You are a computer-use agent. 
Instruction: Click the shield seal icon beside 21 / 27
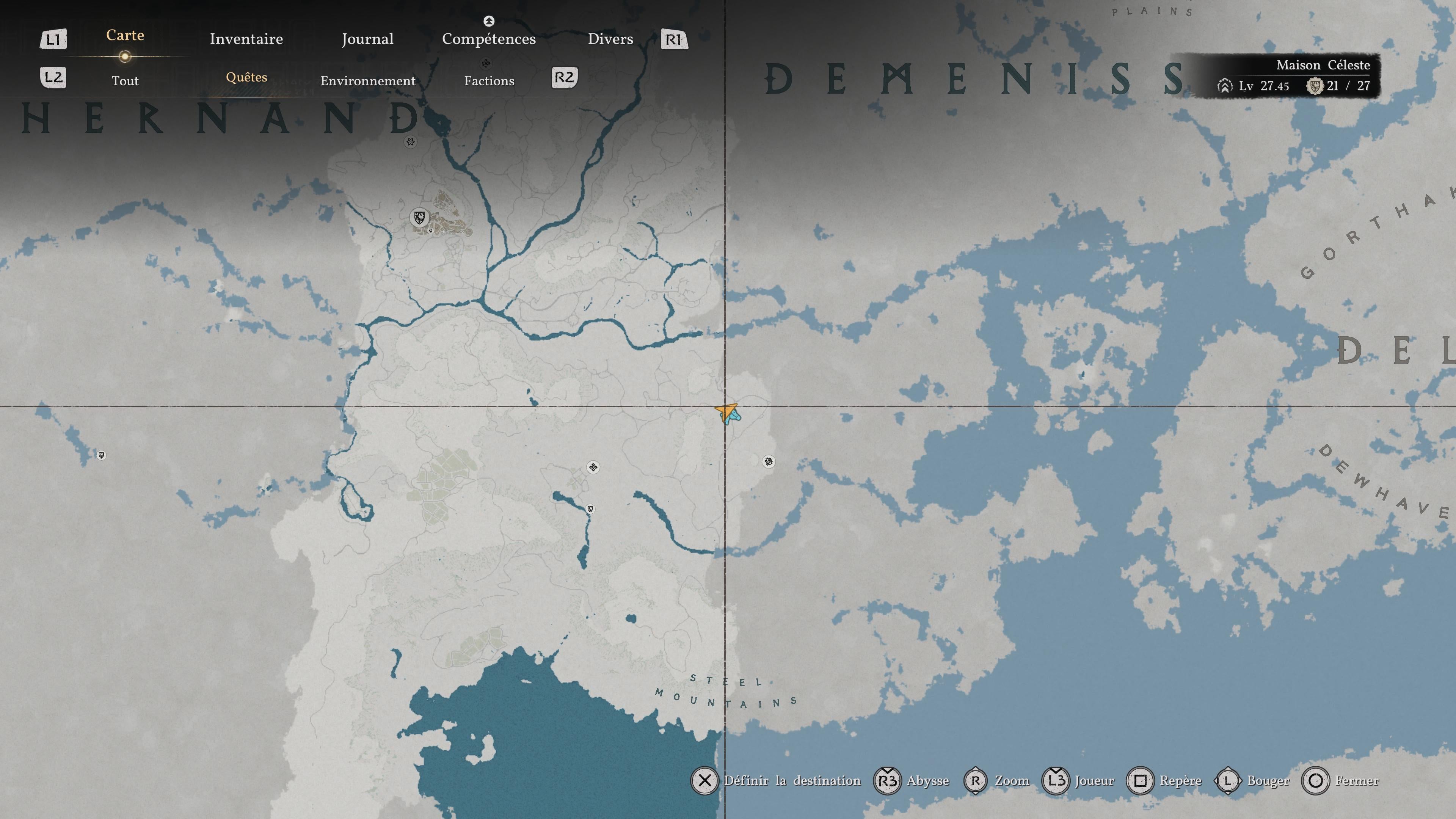(x=1315, y=86)
